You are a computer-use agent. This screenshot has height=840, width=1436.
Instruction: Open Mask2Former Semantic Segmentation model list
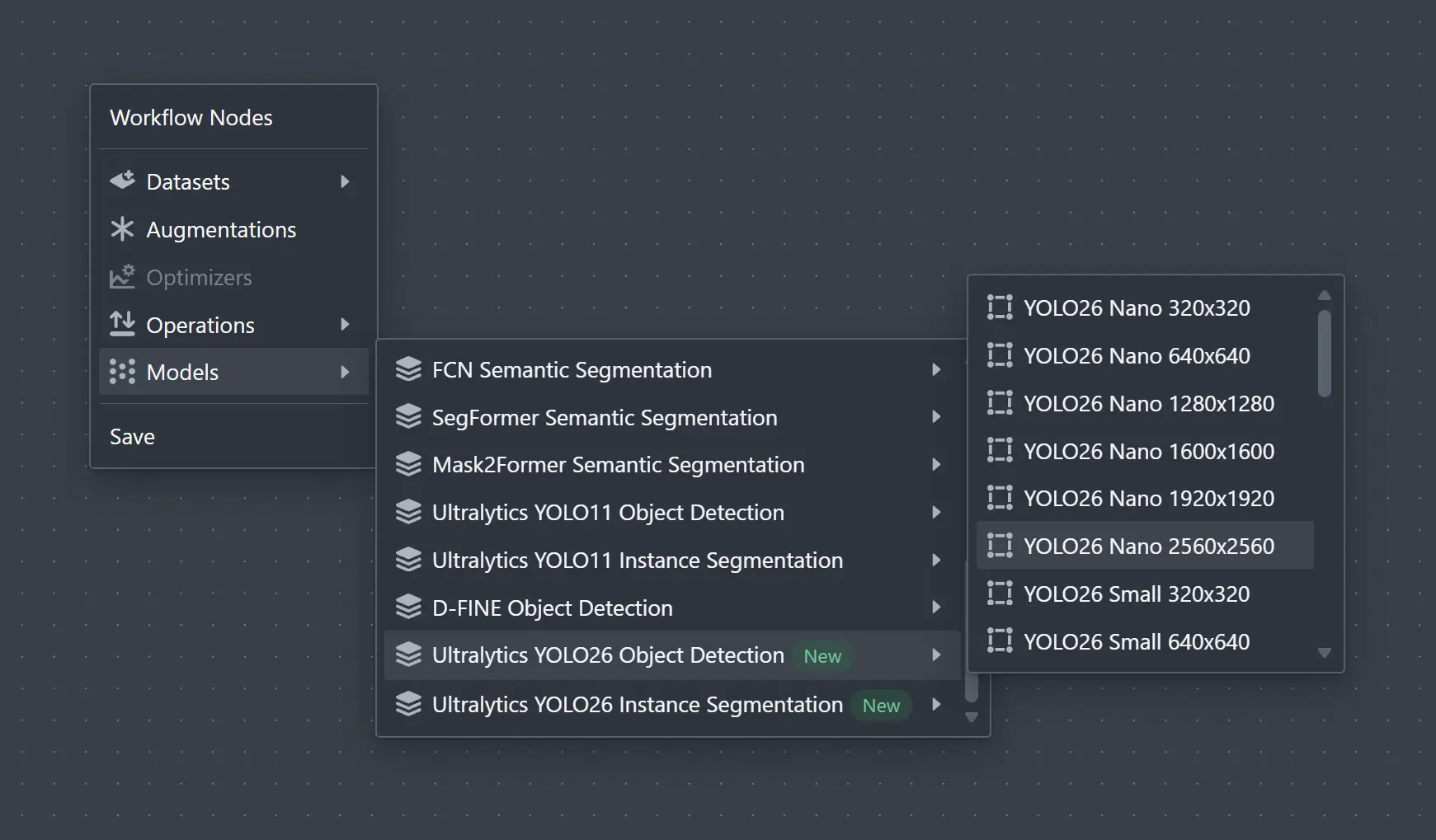pos(672,464)
